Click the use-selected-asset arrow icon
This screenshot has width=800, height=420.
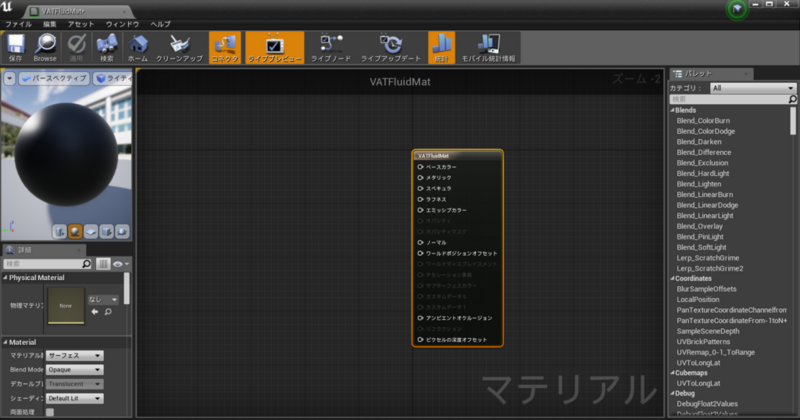[95, 312]
